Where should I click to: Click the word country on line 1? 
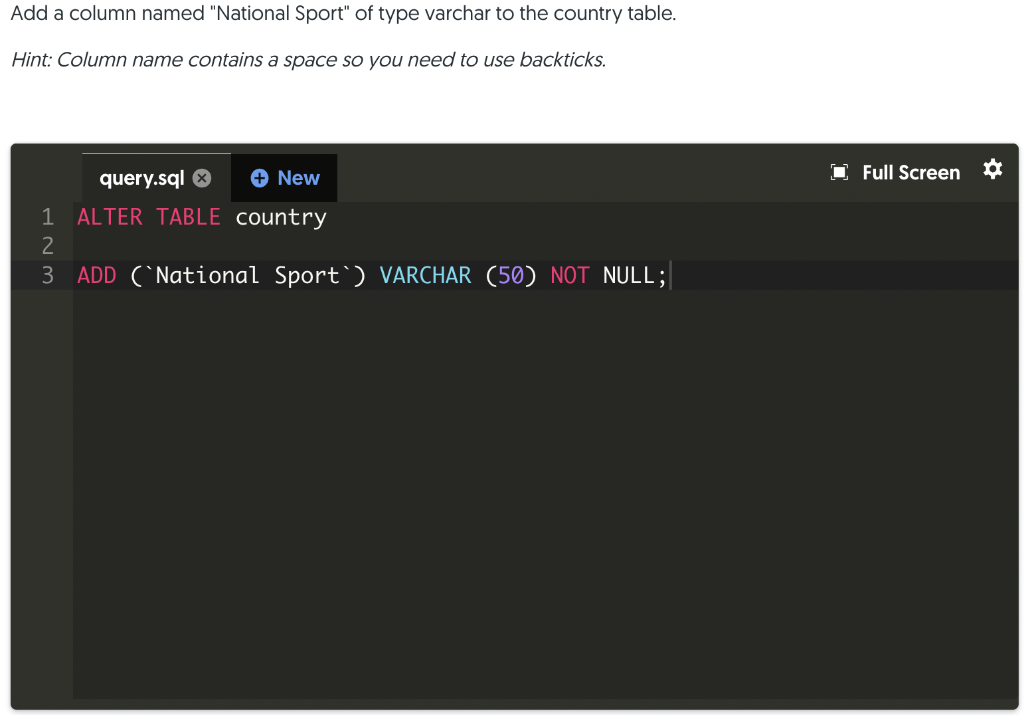pos(281,216)
